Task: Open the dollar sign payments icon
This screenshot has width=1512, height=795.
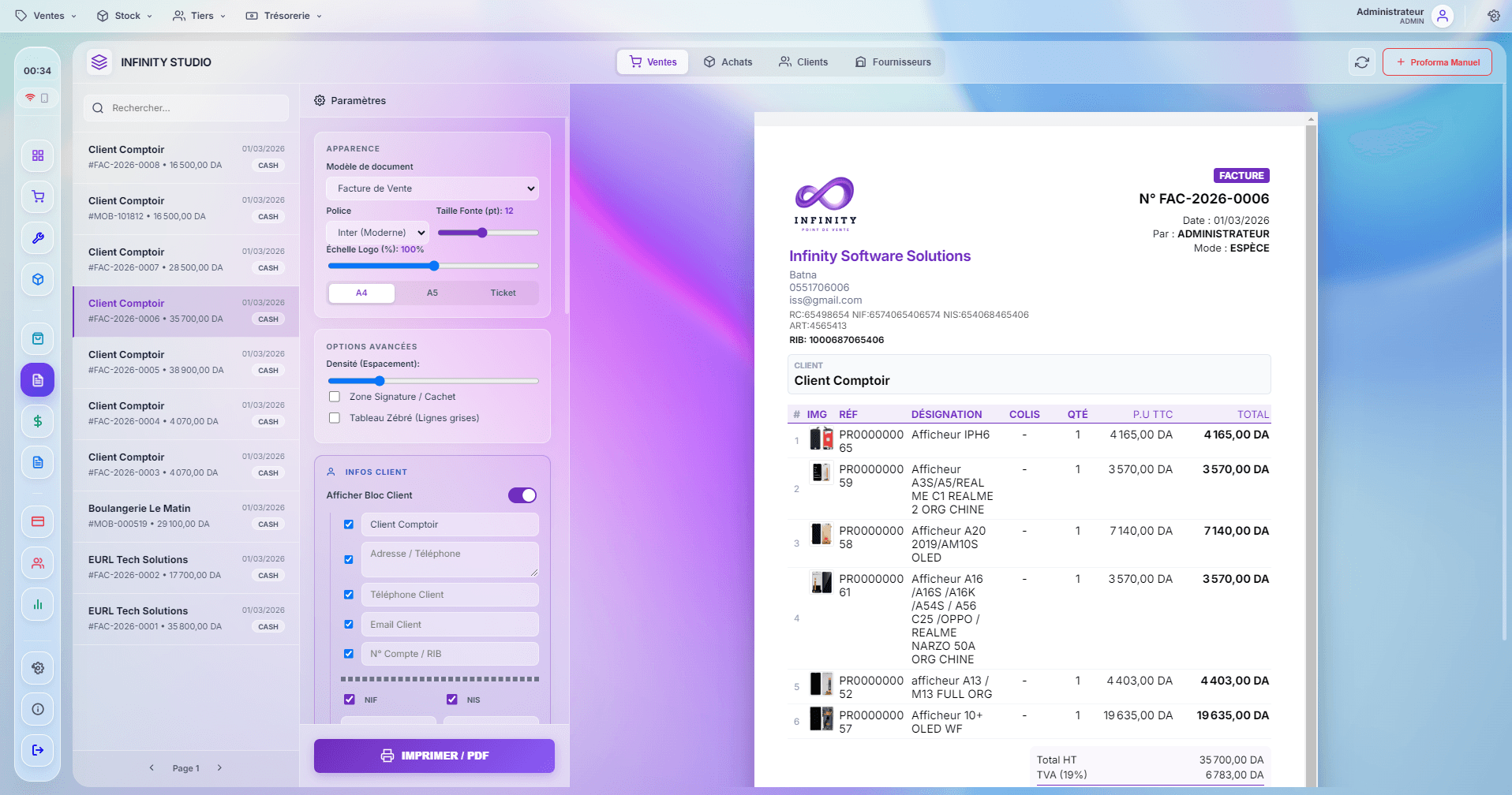Action: click(x=37, y=421)
